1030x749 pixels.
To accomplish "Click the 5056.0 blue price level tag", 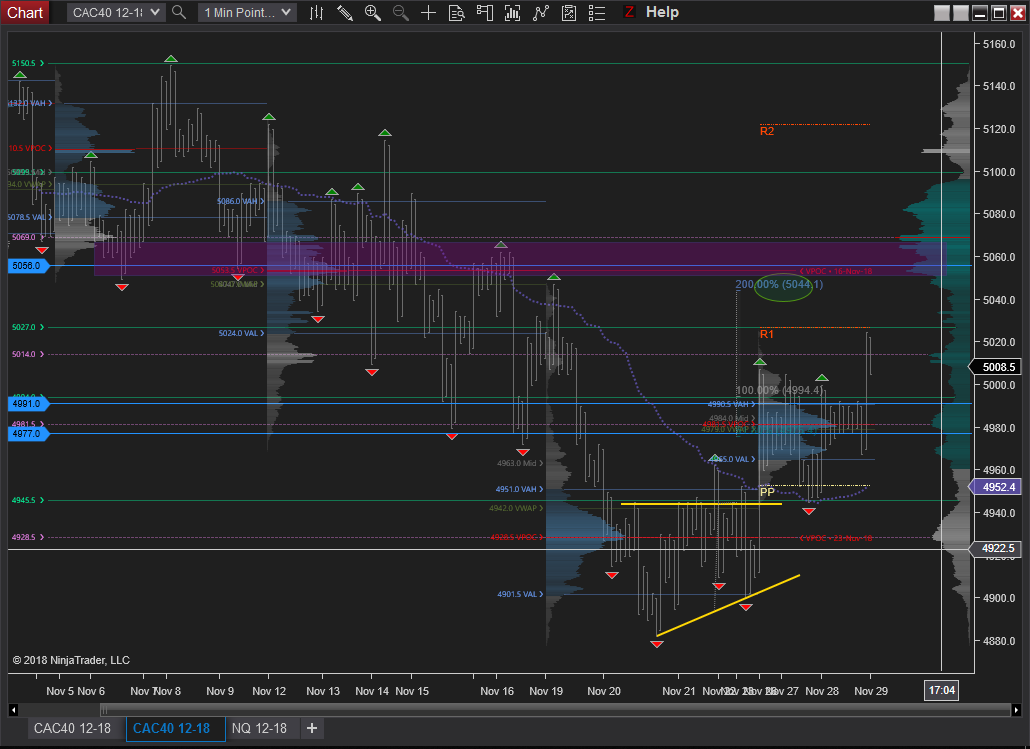I will [28, 265].
